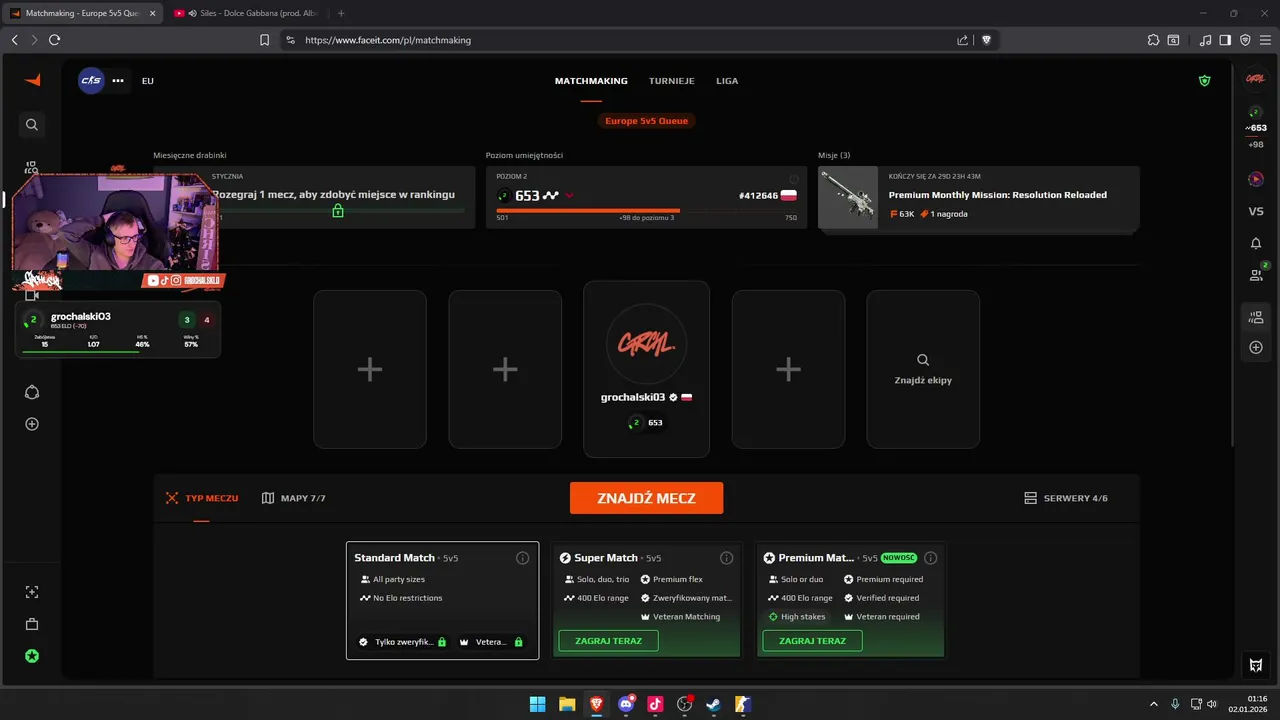This screenshot has height=720, width=1280.
Task: Click the green star premium icon
Action: pos(32,656)
